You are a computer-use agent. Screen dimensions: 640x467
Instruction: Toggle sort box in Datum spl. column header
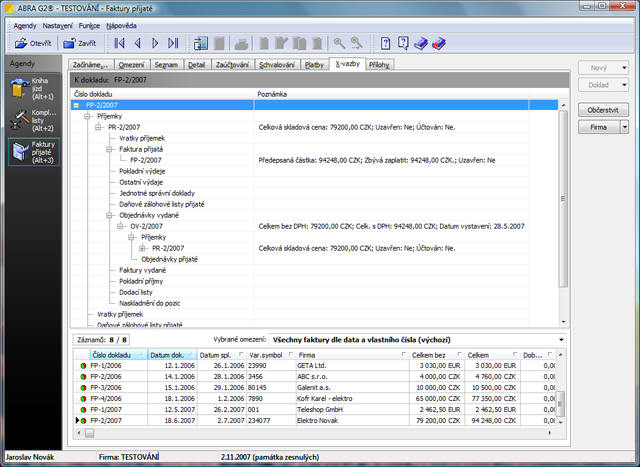coord(241,354)
